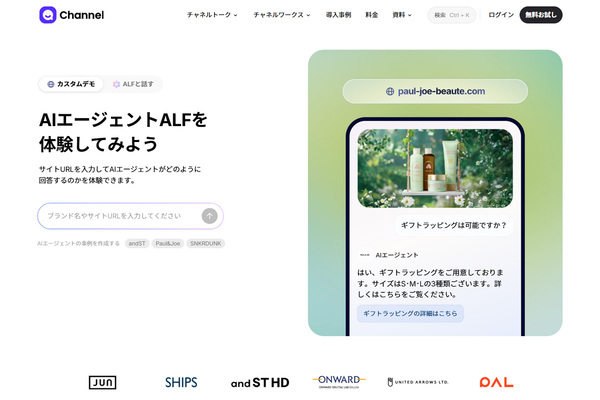Switch to the カスタムデモ toggle
This screenshot has width=600, height=400.
(71, 84)
